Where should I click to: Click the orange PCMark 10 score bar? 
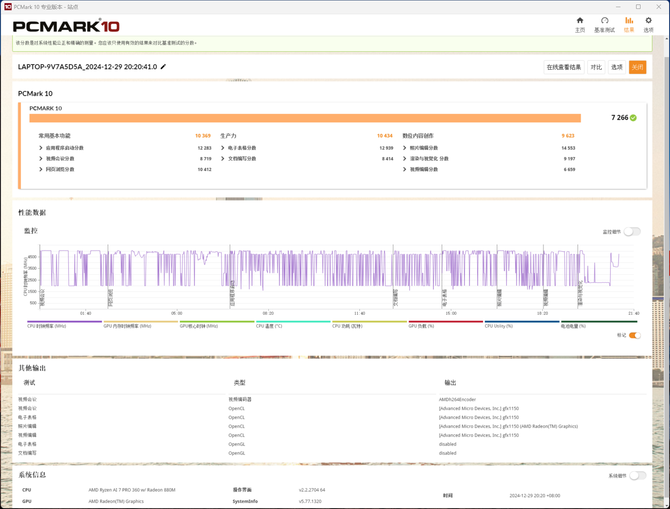(305, 118)
